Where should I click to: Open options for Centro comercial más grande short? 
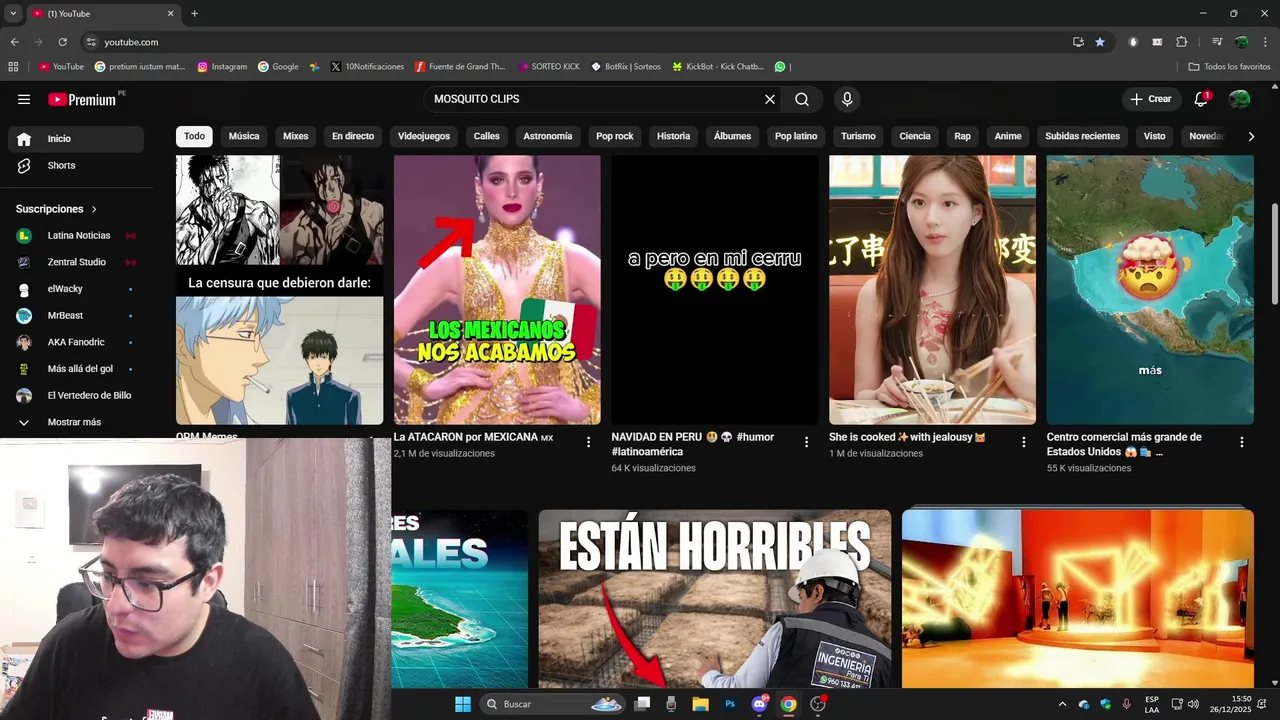coord(1242,442)
